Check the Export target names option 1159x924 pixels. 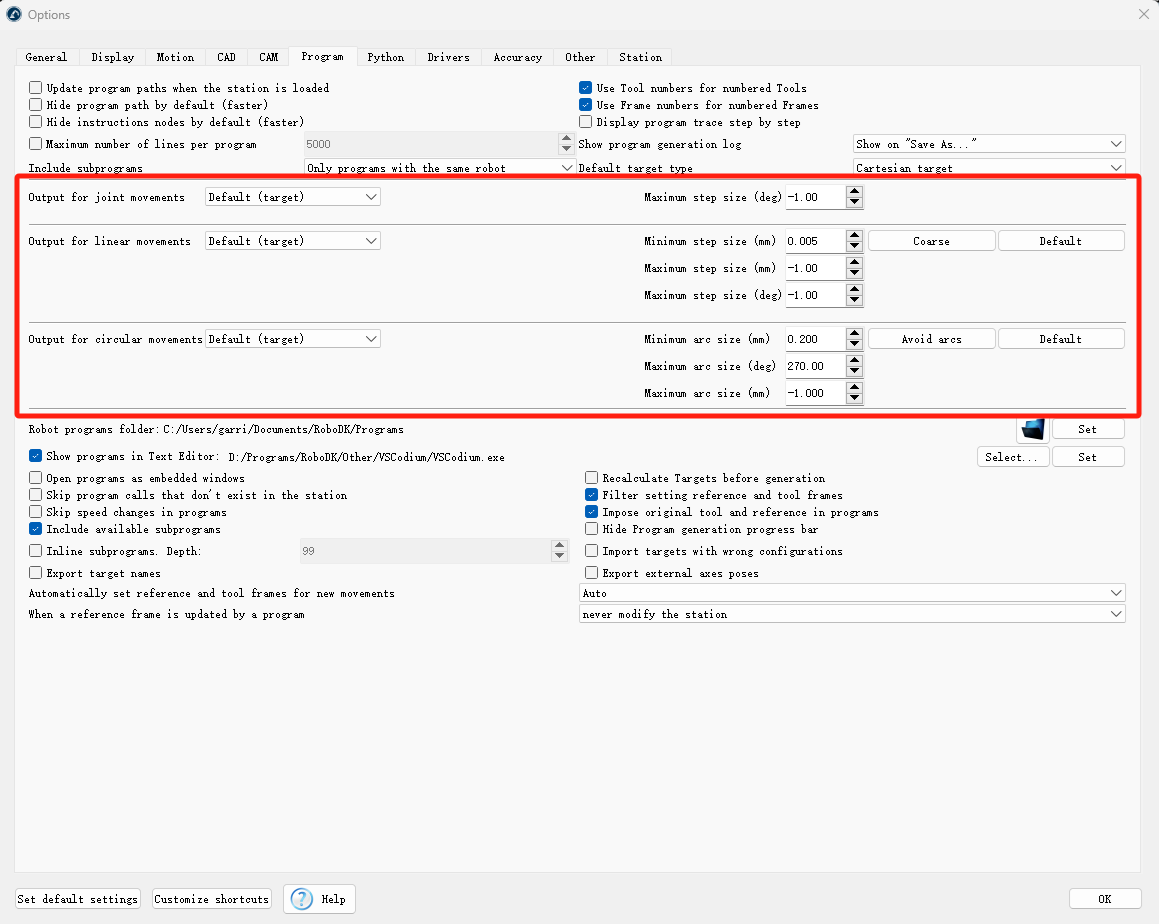click(x=36, y=573)
